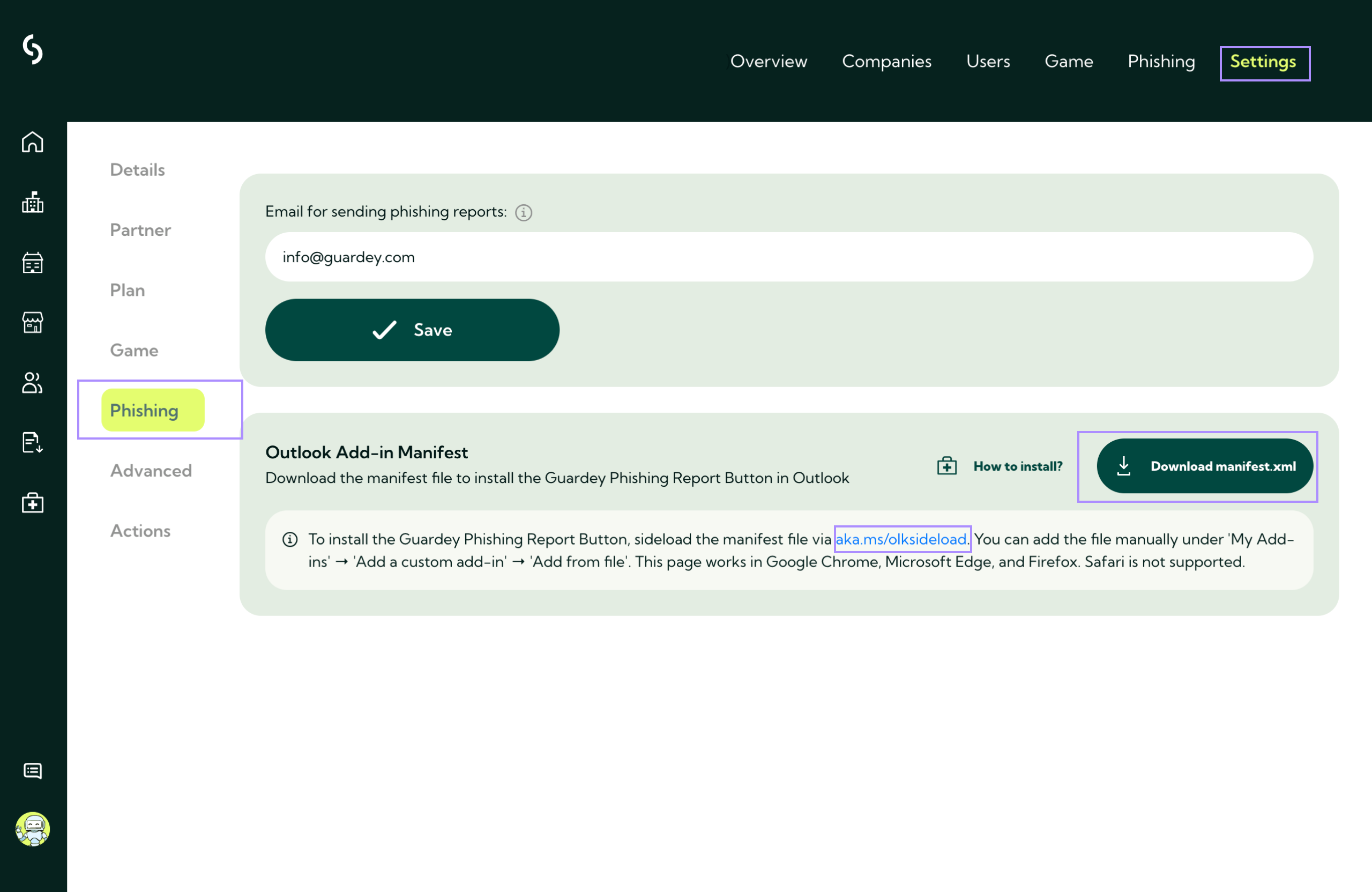Open the Details settings tab
The height and width of the screenshot is (892, 1372).
(137, 169)
